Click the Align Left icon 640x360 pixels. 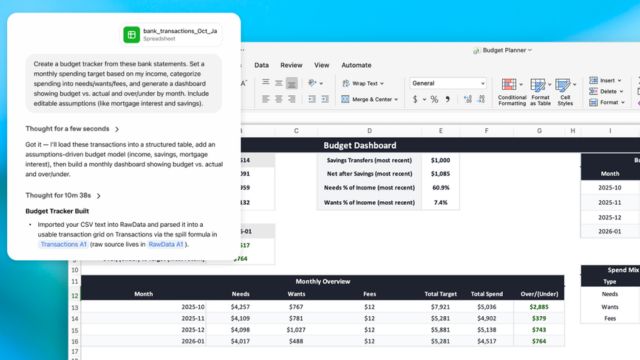click(266, 99)
